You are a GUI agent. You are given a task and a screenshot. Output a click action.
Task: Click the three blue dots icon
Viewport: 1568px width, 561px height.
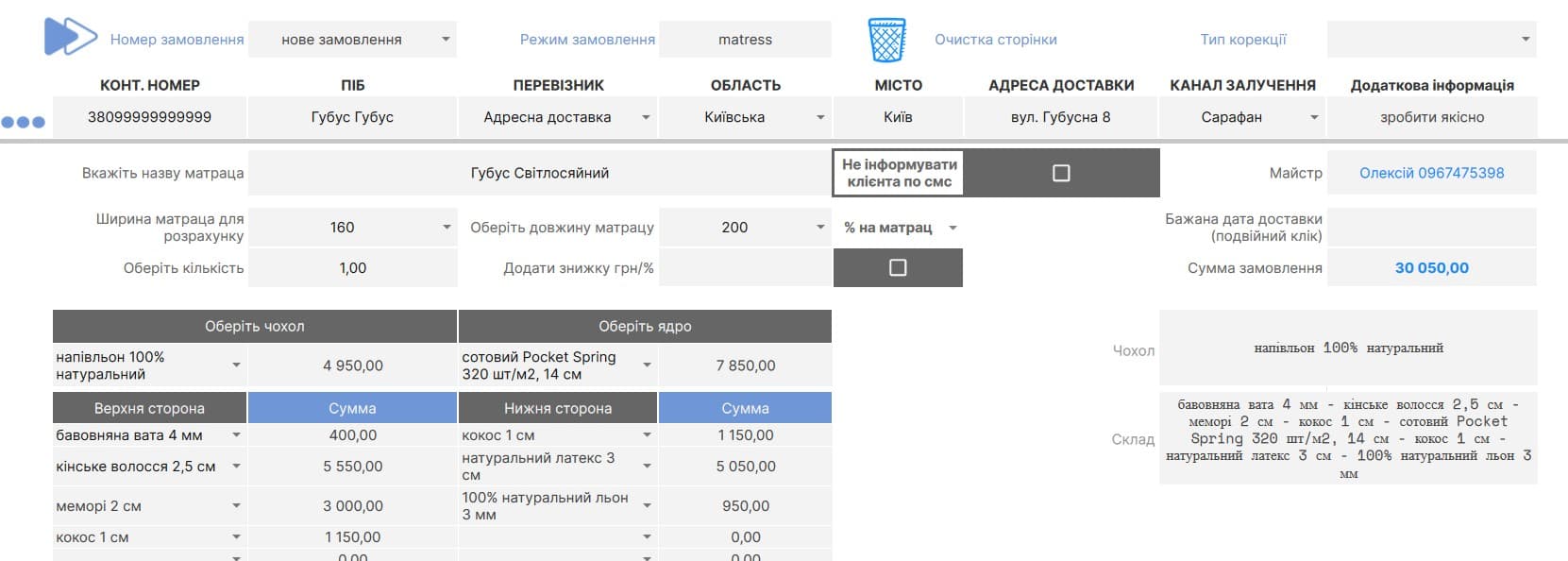24,122
